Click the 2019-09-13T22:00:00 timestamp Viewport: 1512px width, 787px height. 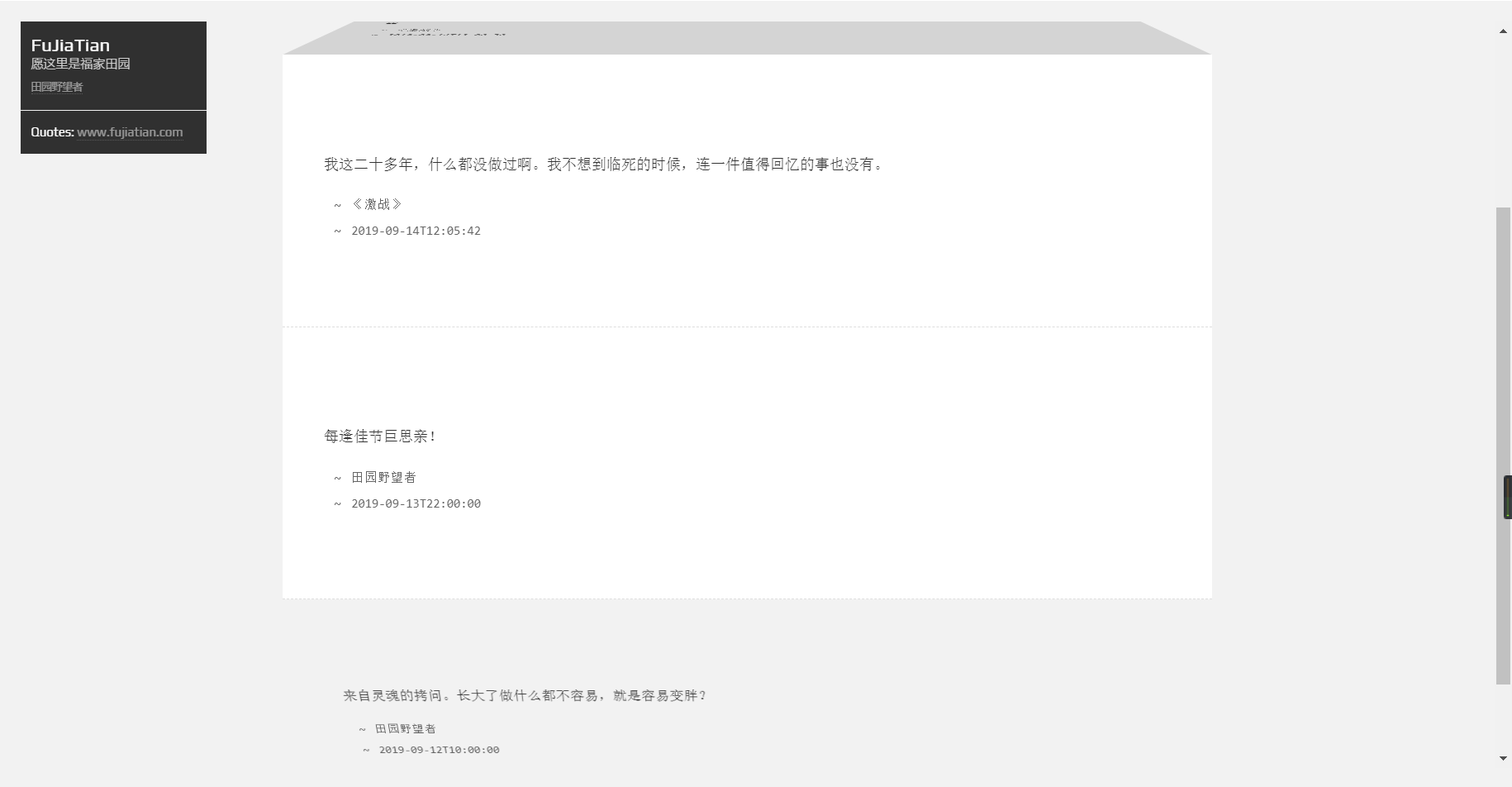click(416, 503)
